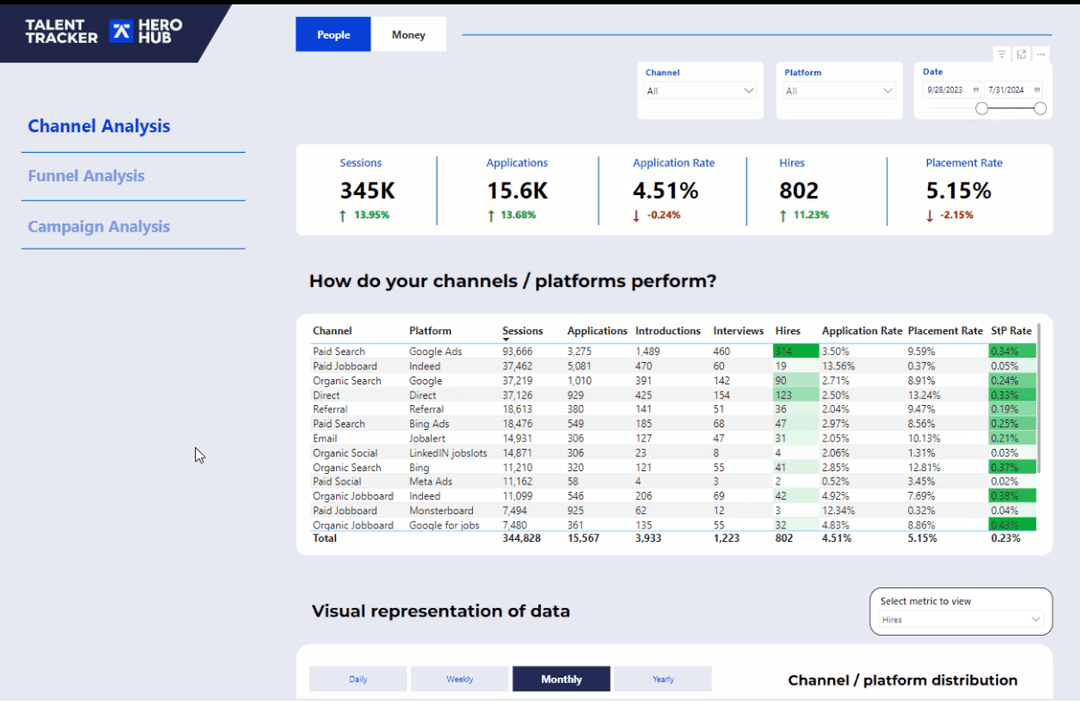Choose the Yearly time granularity
Screen dimensions: 1080x701
coord(662,679)
